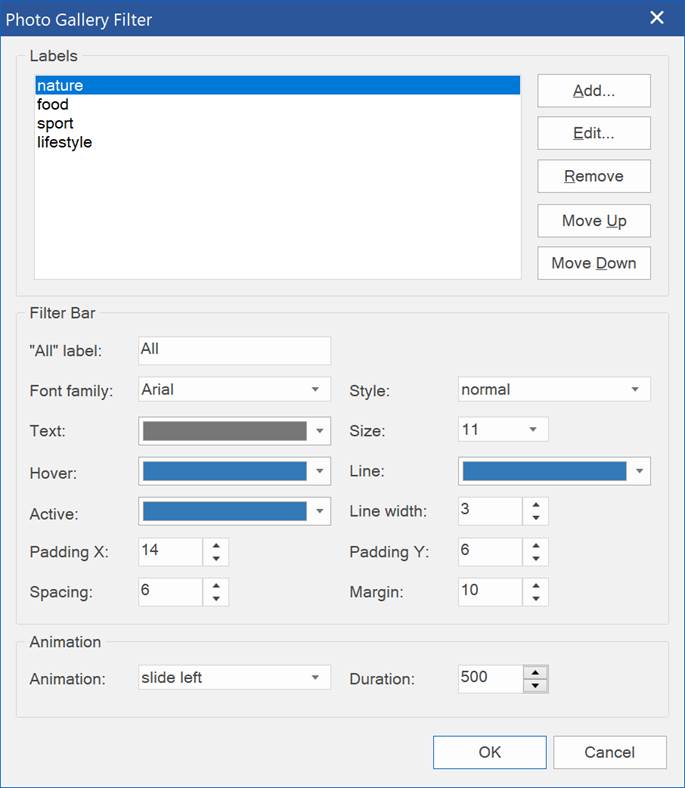The width and height of the screenshot is (685, 788).
Task: Increase Duration spinner up arrow
Action: tap(536, 672)
